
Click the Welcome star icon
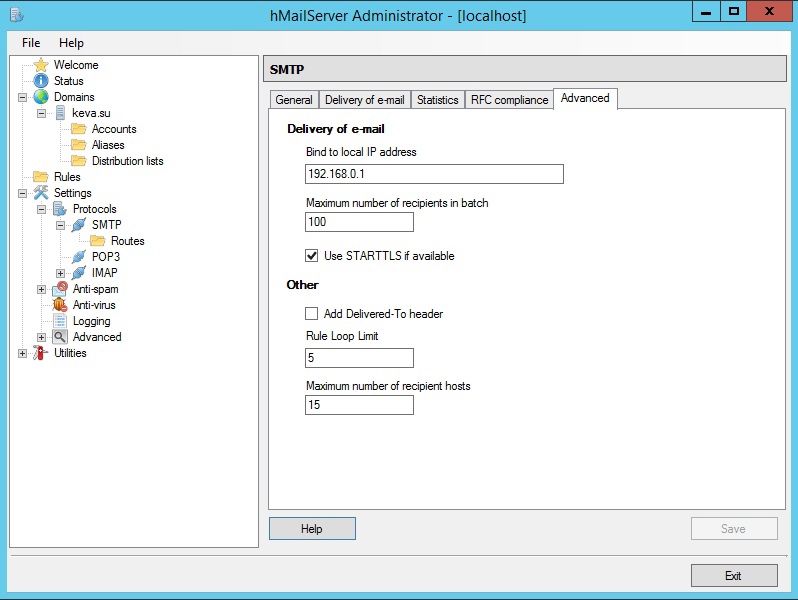coord(41,65)
